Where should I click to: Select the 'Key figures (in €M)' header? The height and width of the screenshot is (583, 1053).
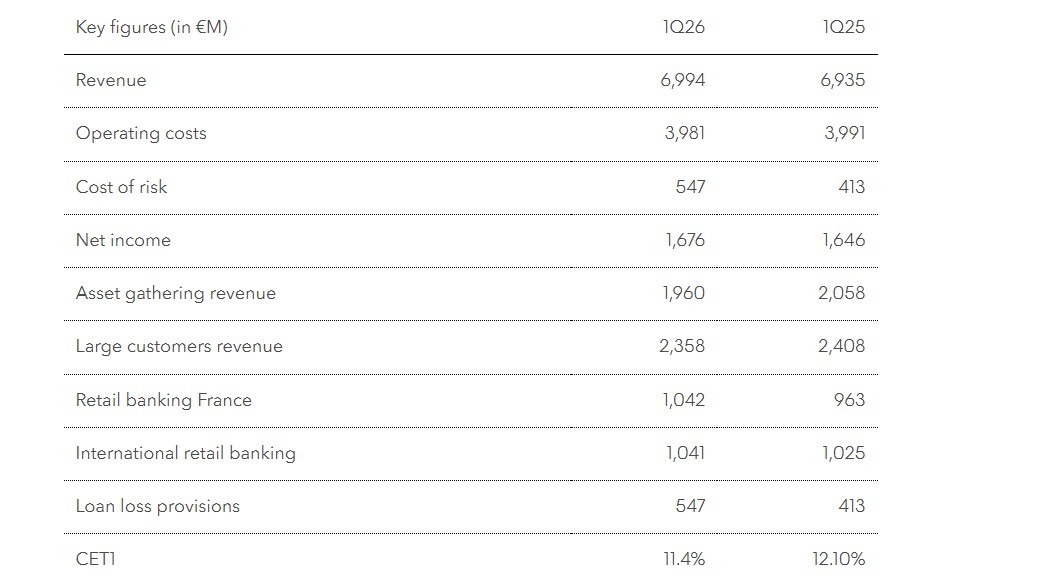[x=152, y=27]
